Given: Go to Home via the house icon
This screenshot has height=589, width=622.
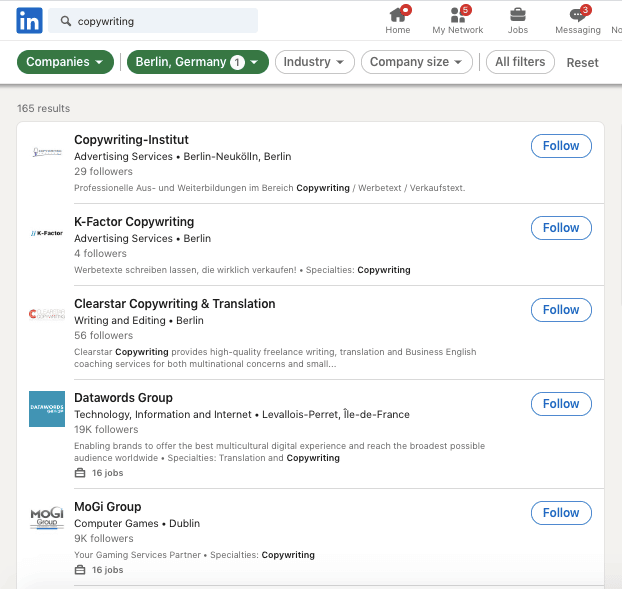Looking at the screenshot, I should coord(397,15).
